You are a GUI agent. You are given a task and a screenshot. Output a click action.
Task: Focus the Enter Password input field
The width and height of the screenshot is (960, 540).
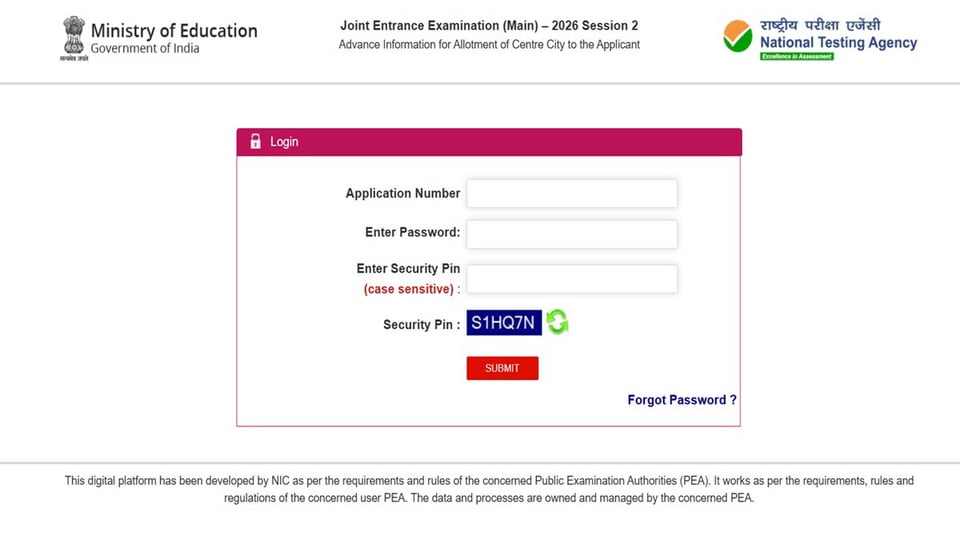coord(572,234)
